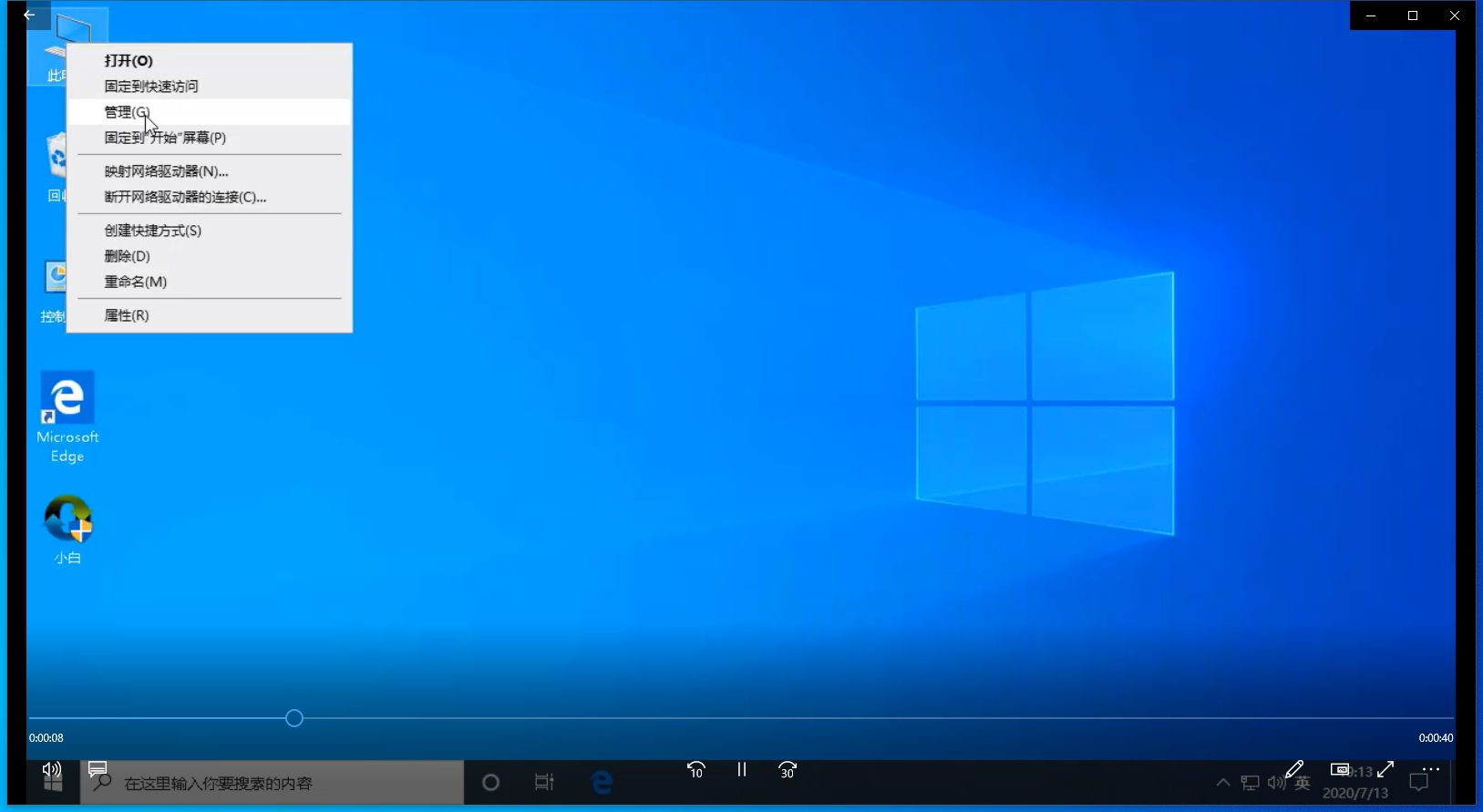Image resolution: width=1483 pixels, height=812 pixels.
Task: Click the taskbar search box 在这里输入你要搜索的内容
Action: pos(273,783)
